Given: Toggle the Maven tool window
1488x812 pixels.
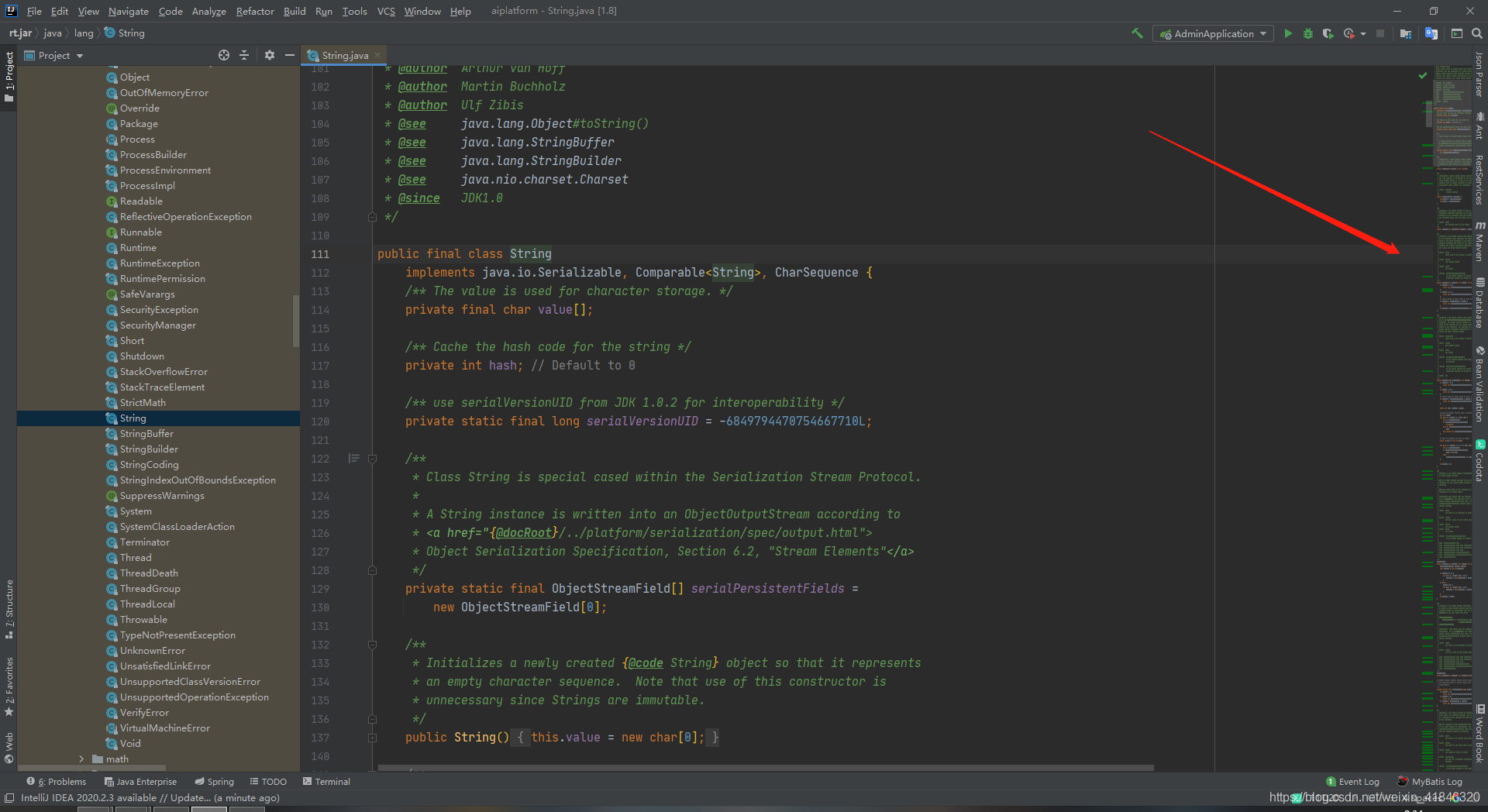Looking at the screenshot, I should tap(1479, 242).
